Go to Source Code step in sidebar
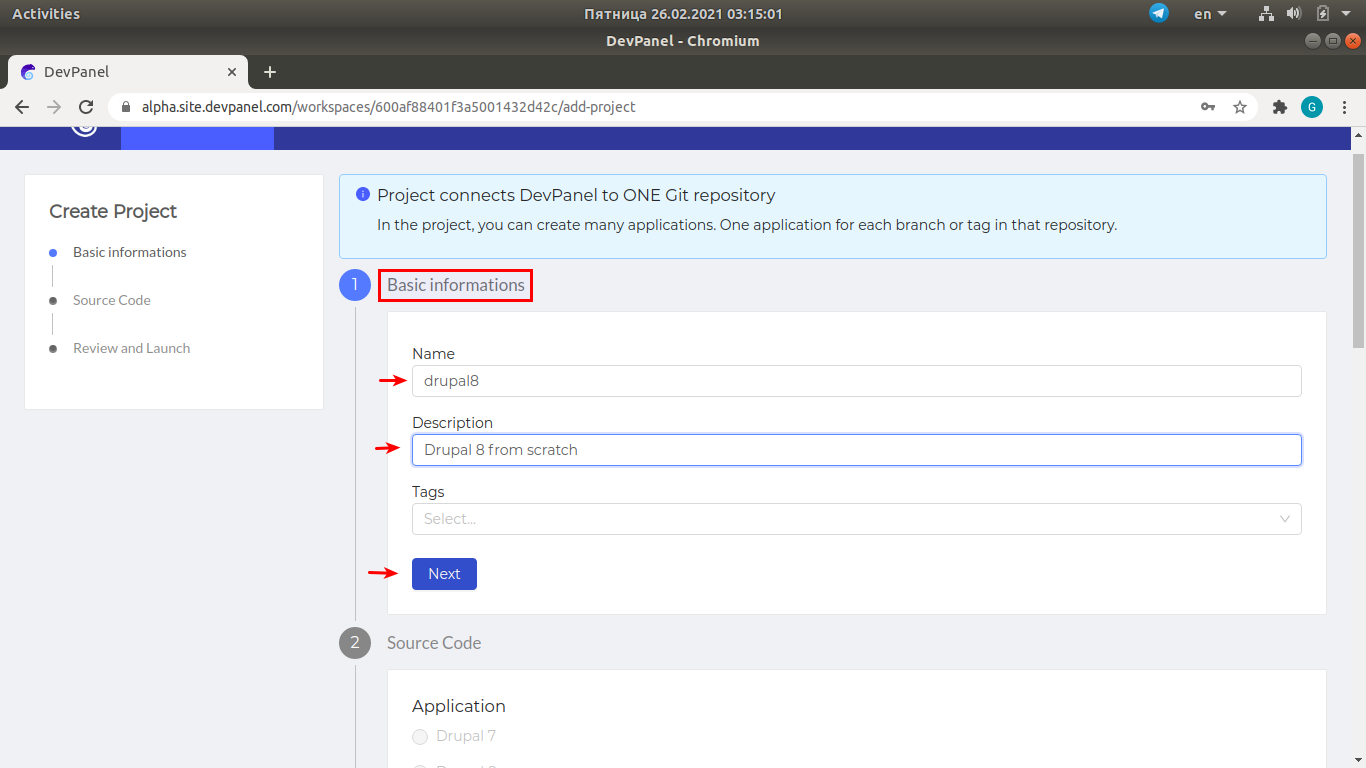 [x=111, y=300]
